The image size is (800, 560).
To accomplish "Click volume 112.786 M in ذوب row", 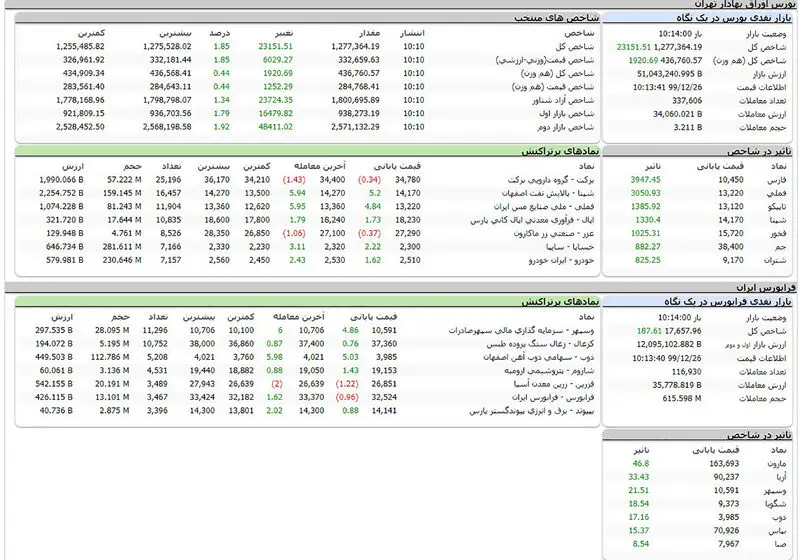I will click(x=110, y=357).
